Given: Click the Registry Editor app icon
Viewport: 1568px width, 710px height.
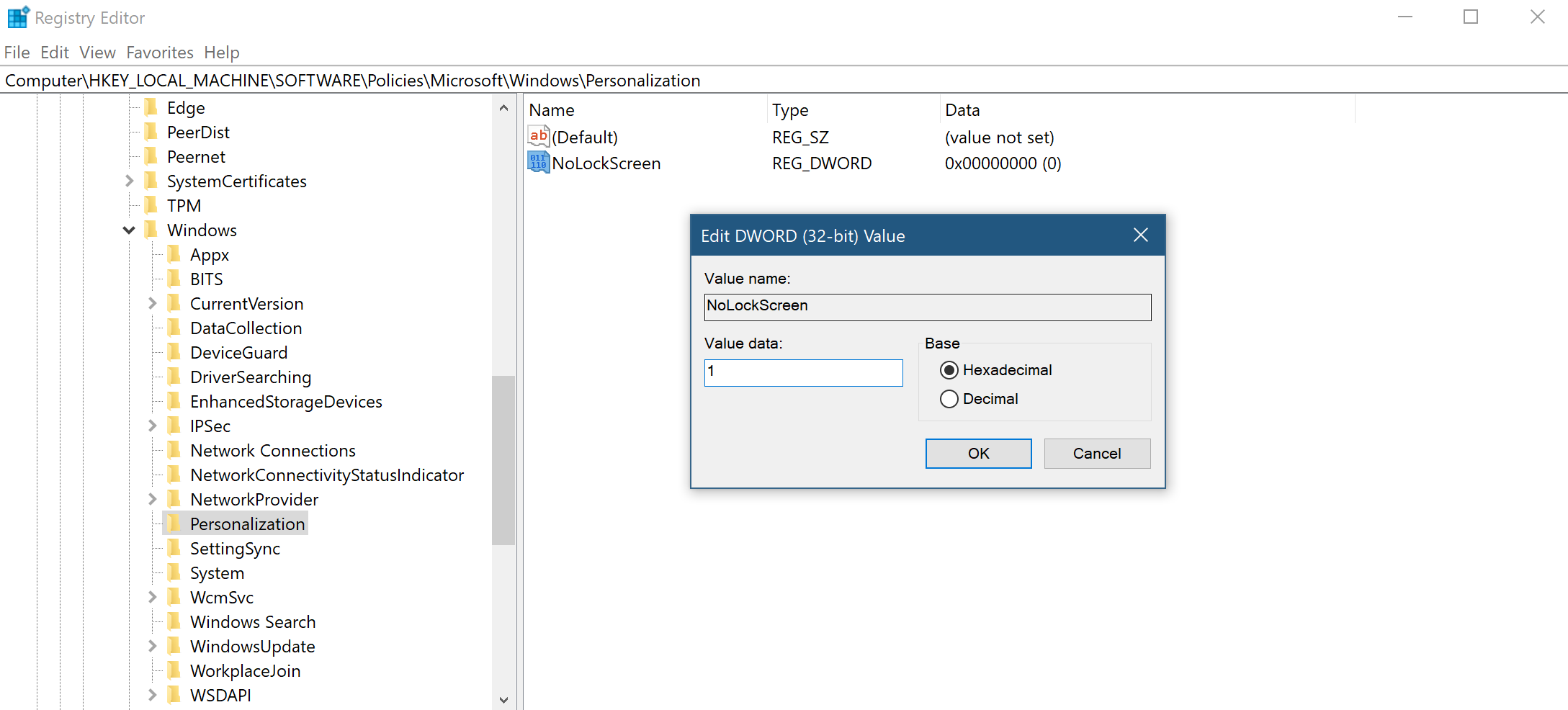Looking at the screenshot, I should coord(18,17).
